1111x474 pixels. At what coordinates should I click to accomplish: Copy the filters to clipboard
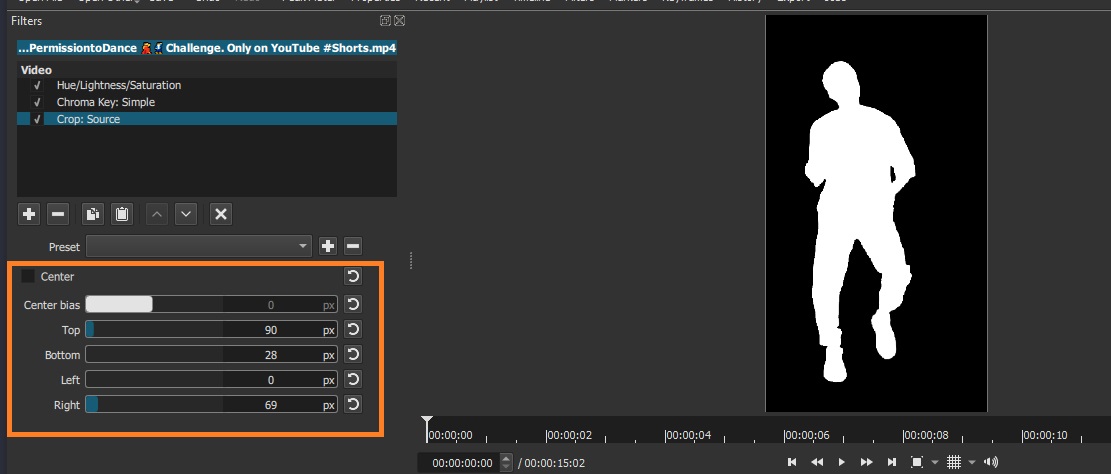tap(92, 214)
